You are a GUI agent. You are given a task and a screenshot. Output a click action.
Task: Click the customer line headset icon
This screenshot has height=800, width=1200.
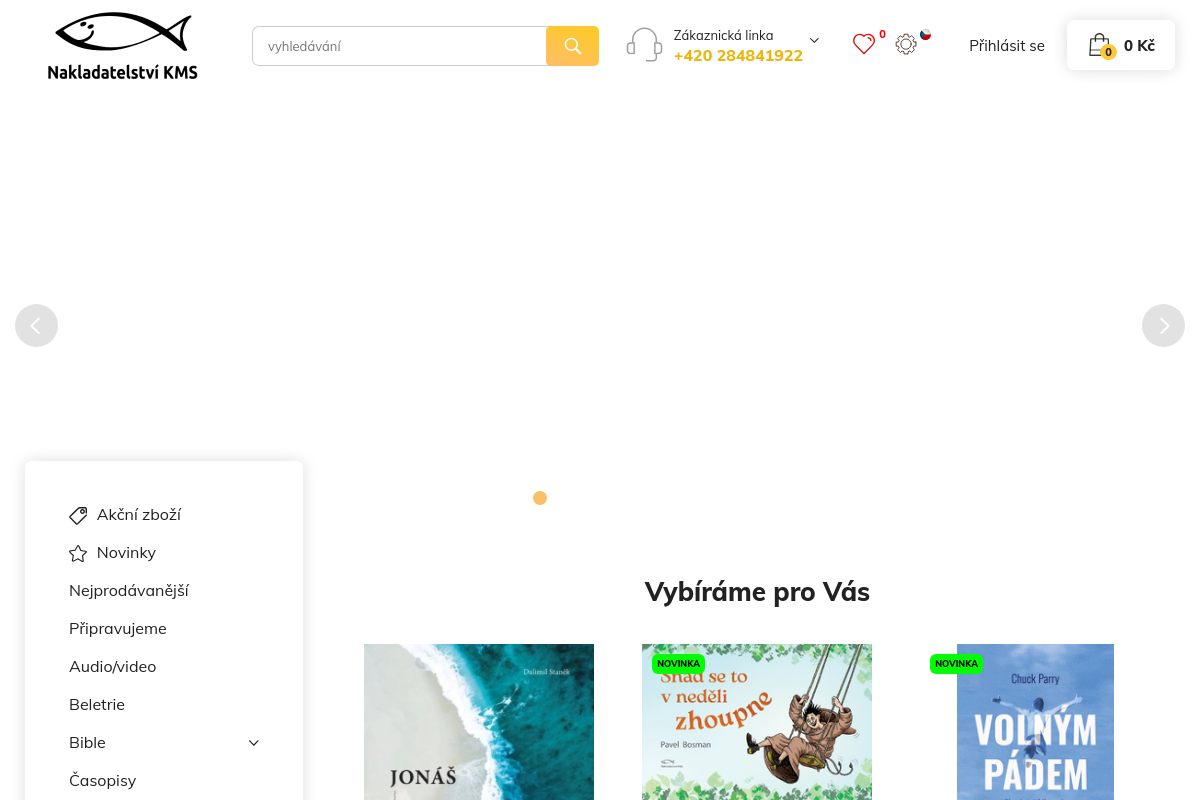(x=644, y=45)
